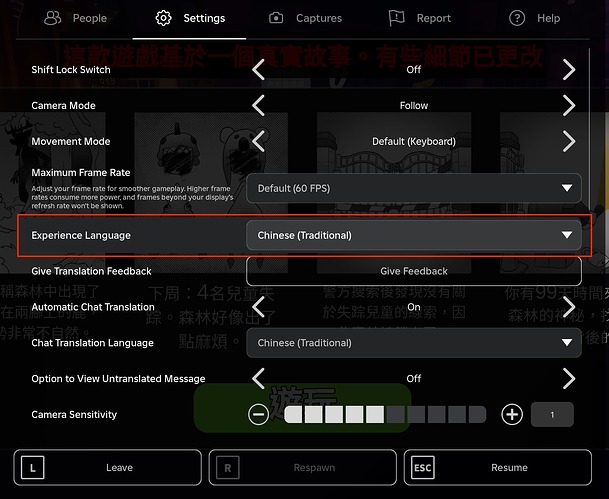Click the Help question mark icon
The image size is (609, 499).
coord(517,18)
